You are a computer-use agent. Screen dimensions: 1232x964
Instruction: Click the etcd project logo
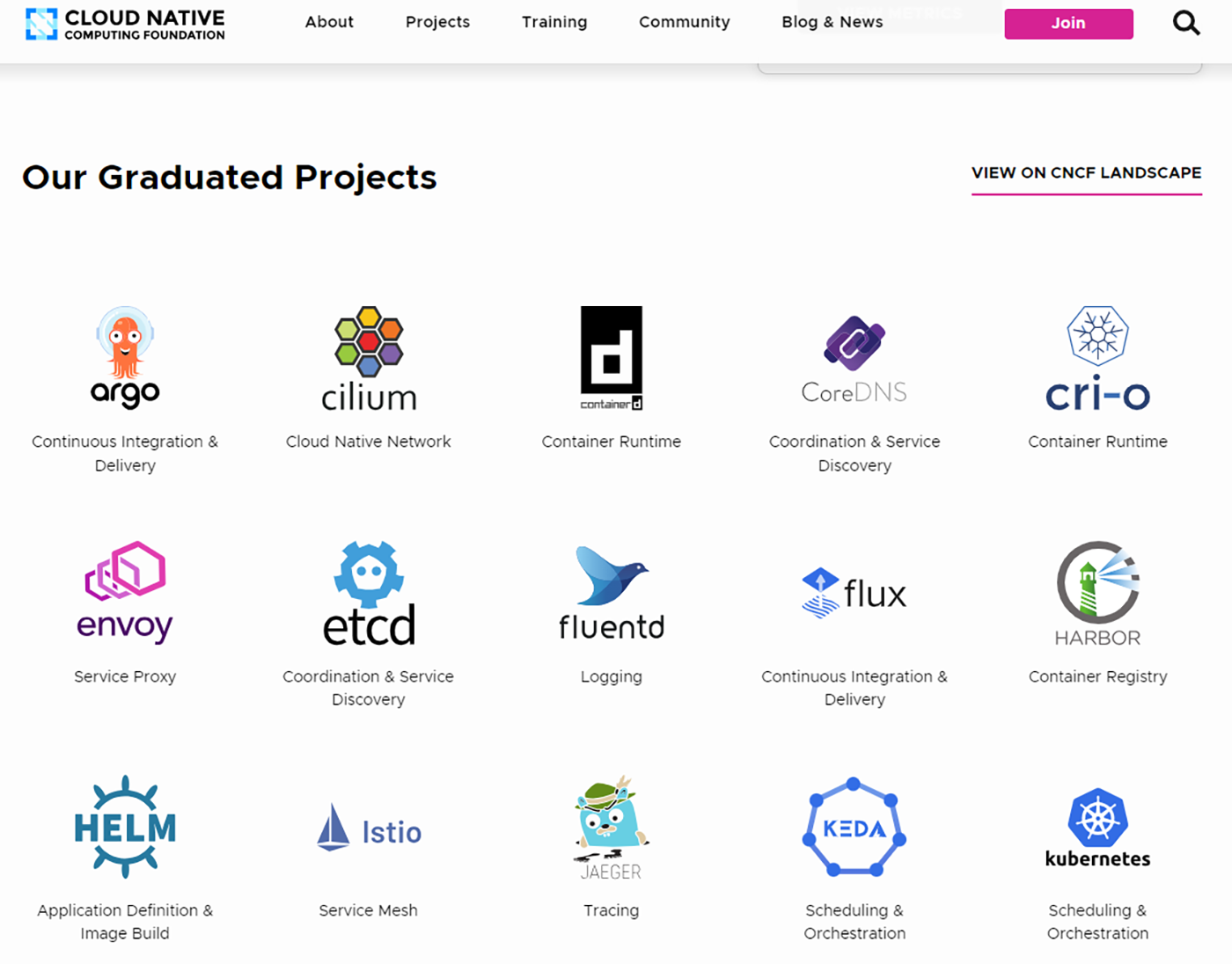(369, 593)
